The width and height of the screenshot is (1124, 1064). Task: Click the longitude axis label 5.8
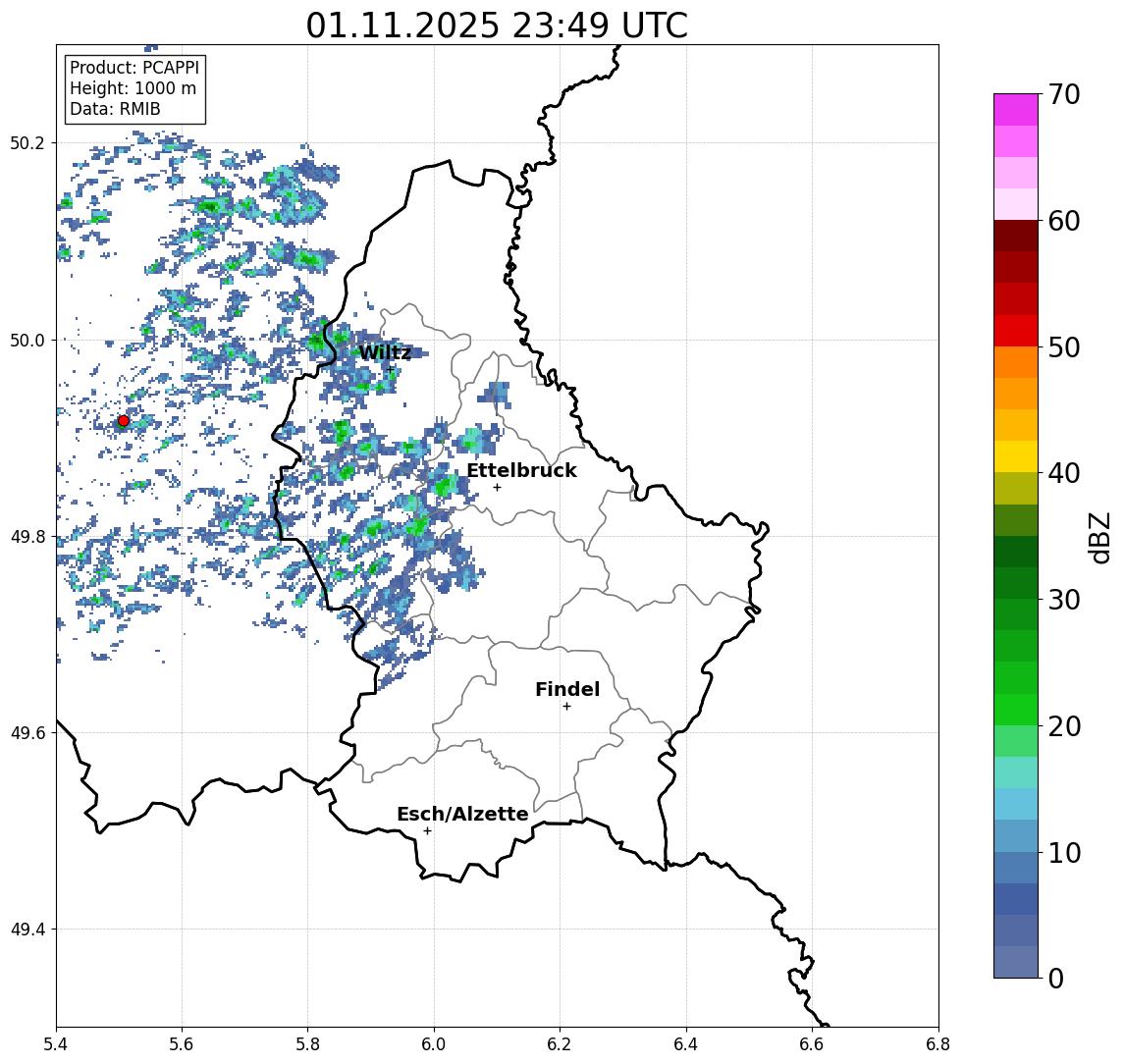[x=307, y=1044]
